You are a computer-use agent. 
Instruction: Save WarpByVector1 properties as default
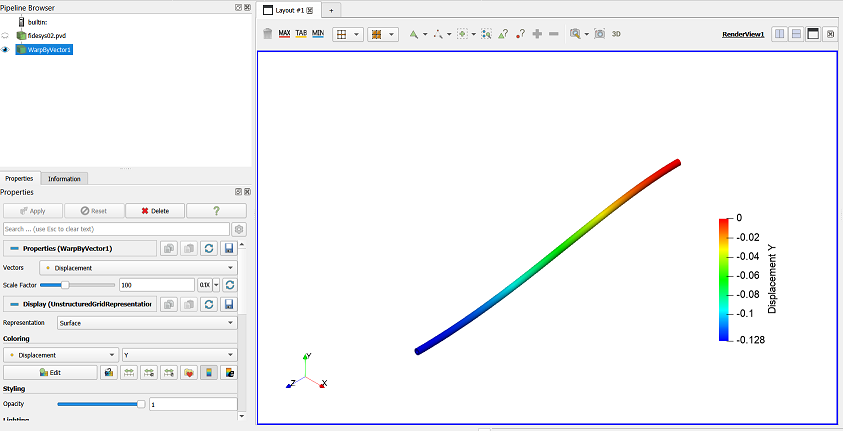pyautogui.click(x=229, y=248)
